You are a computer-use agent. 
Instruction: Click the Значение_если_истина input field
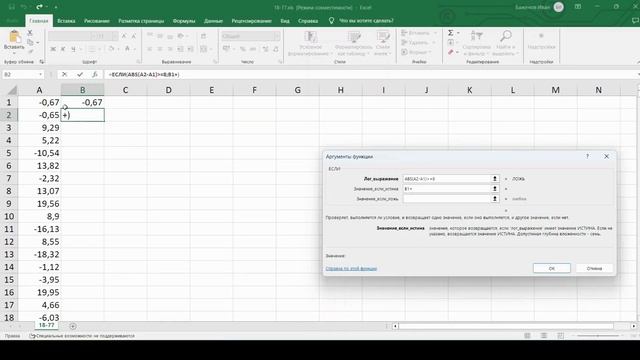tap(447, 189)
